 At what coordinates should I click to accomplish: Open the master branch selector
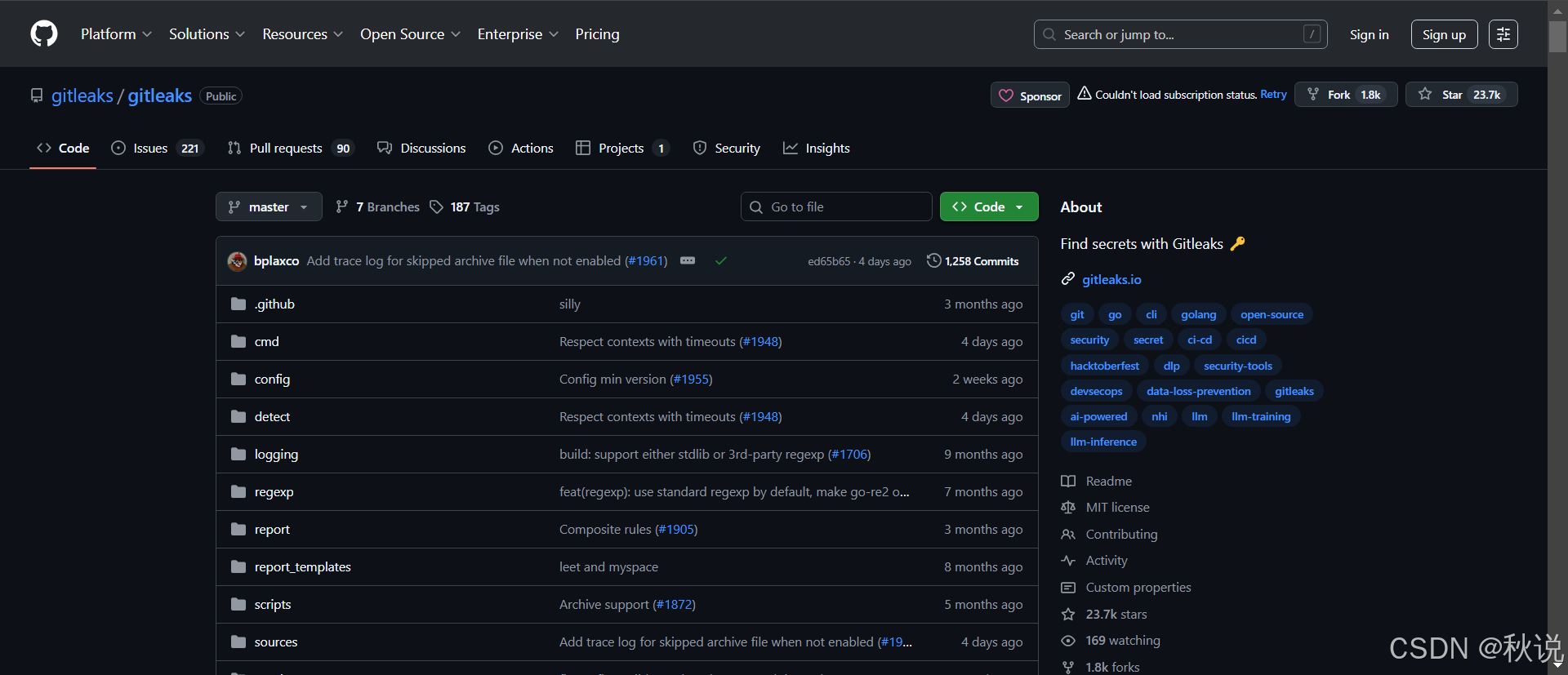coord(269,206)
